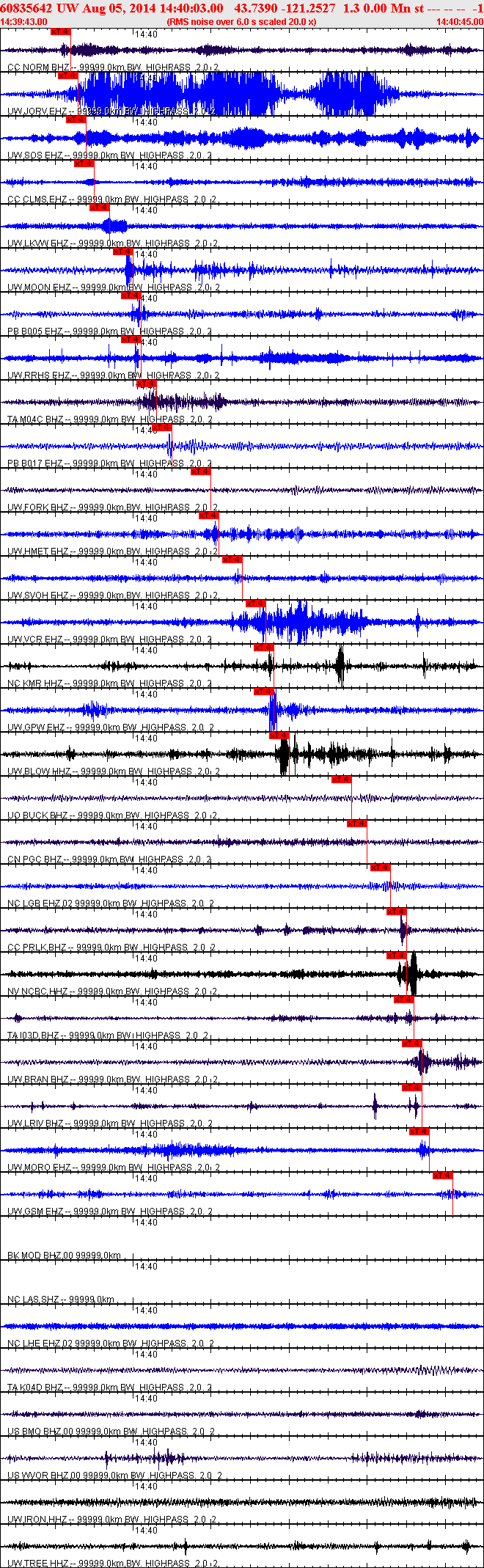Click the NC LAS SHZ station label

point(34,1300)
